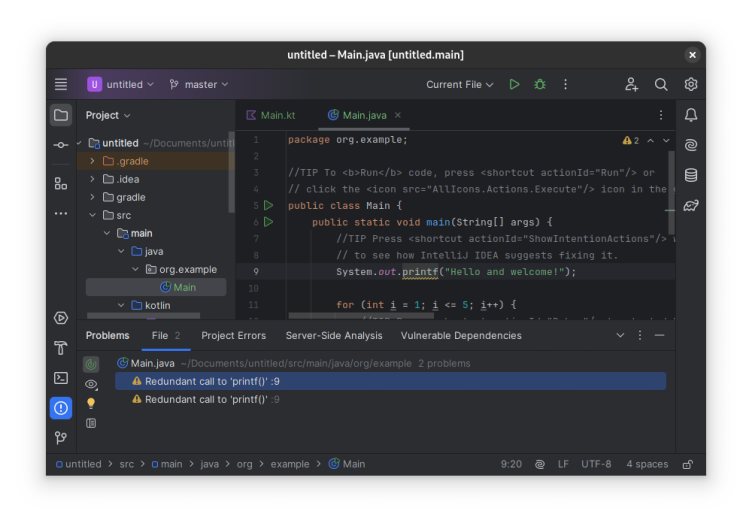The width and height of the screenshot is (752, 526).
Task: Show more tool windows ellipsis
Action: pos(61,213)
